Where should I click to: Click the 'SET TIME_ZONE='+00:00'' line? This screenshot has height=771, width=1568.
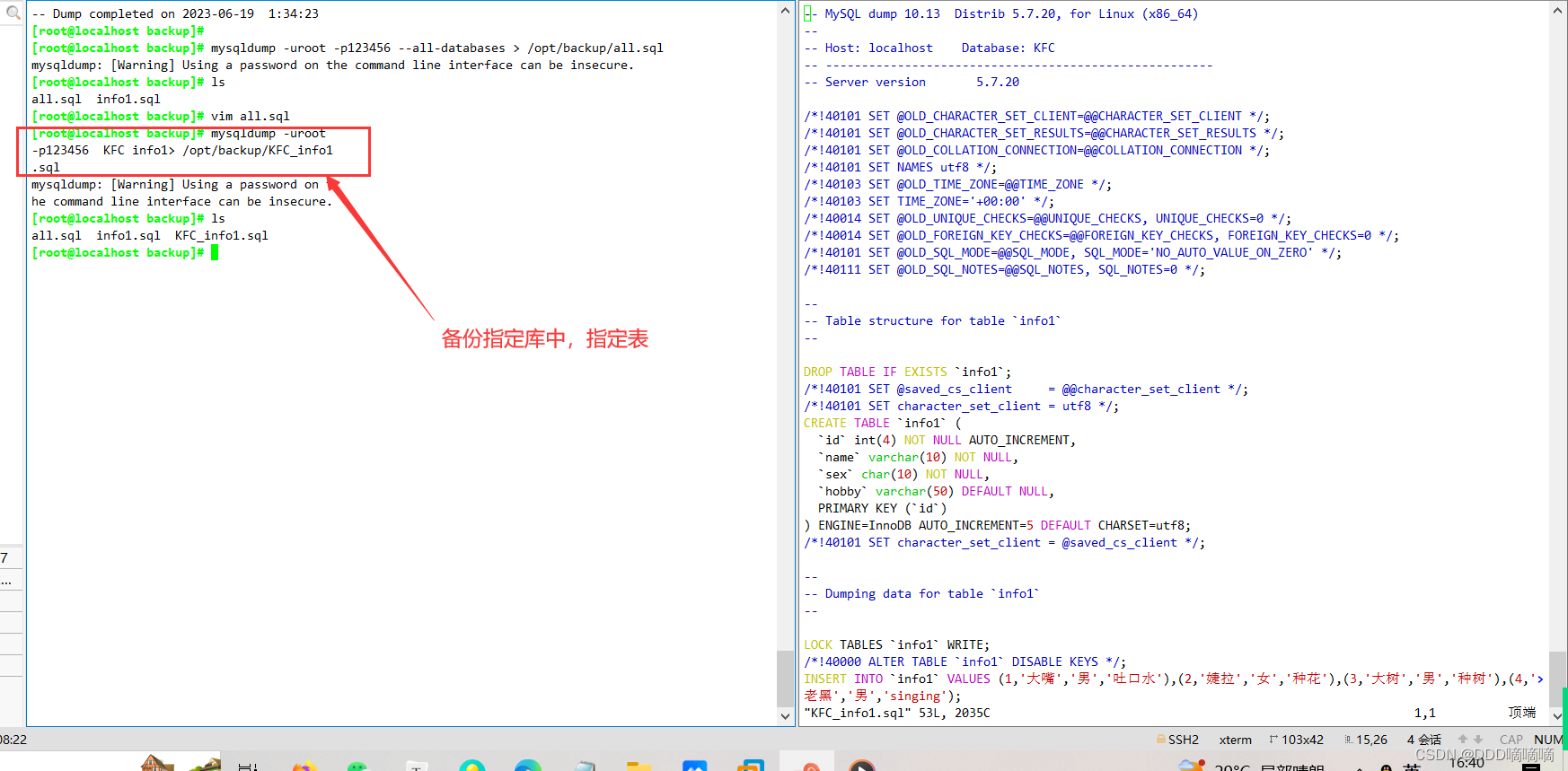coord(929,201)
